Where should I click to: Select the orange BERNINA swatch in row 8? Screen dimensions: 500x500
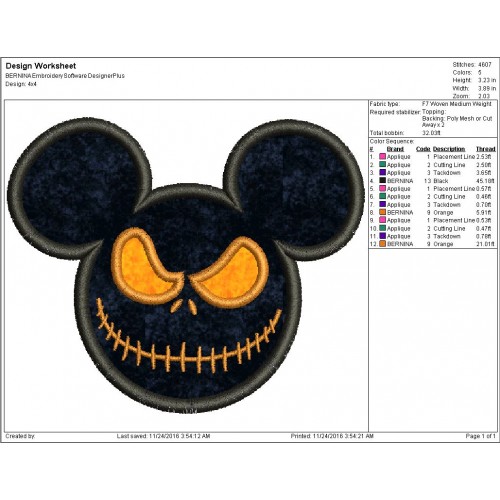(x=382, y=212)
